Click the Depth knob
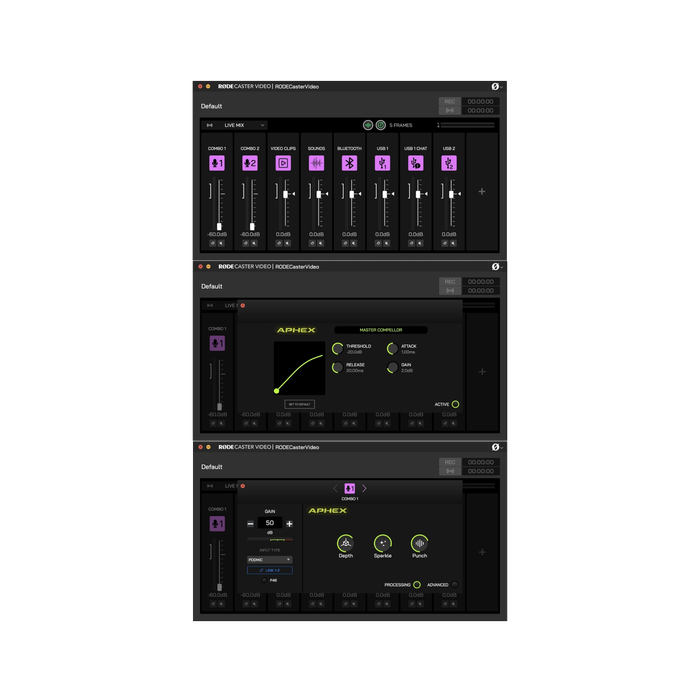This screenshot has width=700, height=700. (346, 543)
